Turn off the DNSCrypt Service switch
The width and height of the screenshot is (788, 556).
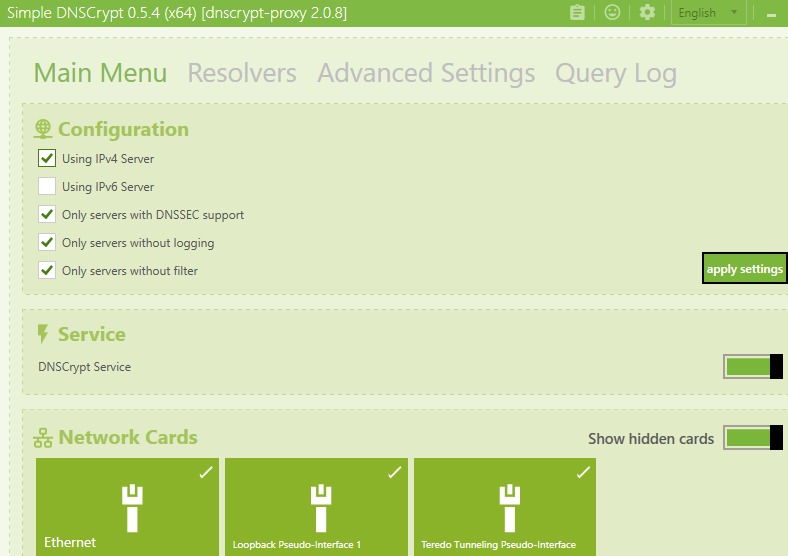pos(753,366)
